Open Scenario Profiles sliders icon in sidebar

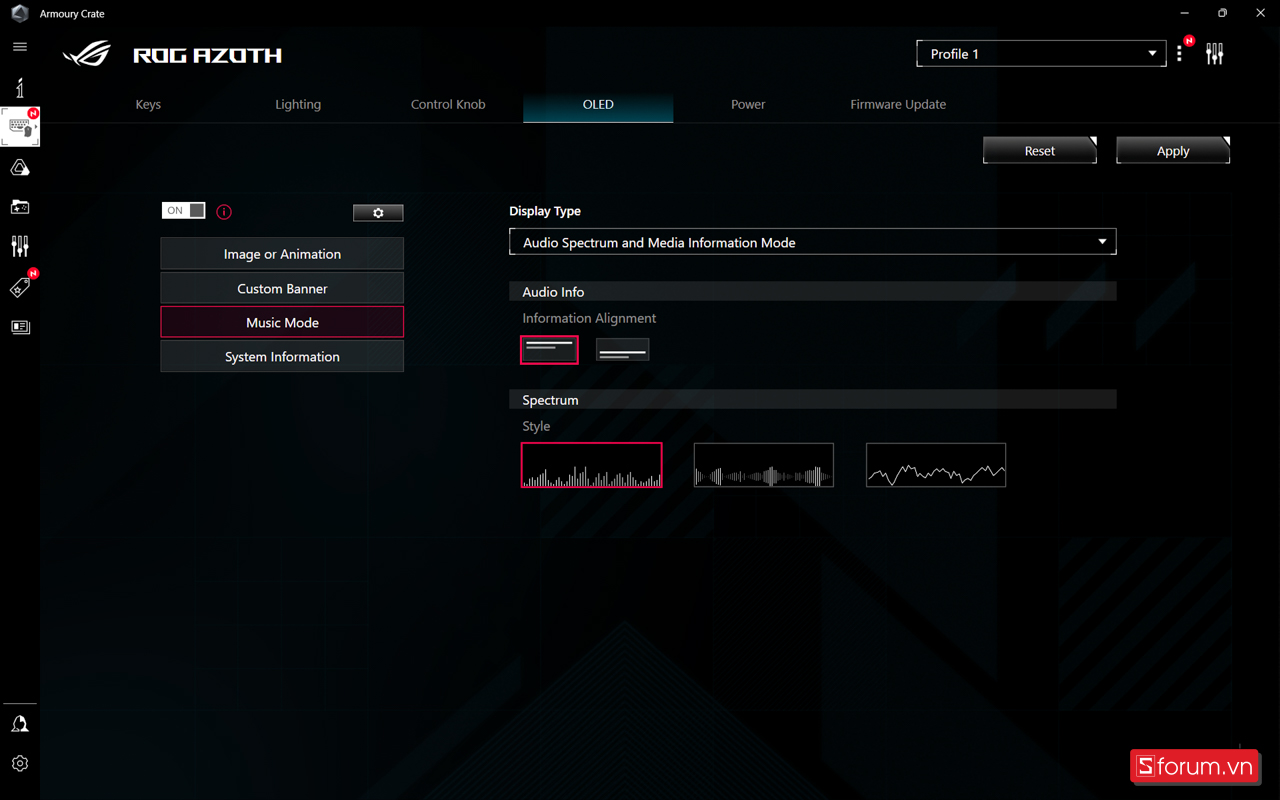click(20, 246)
